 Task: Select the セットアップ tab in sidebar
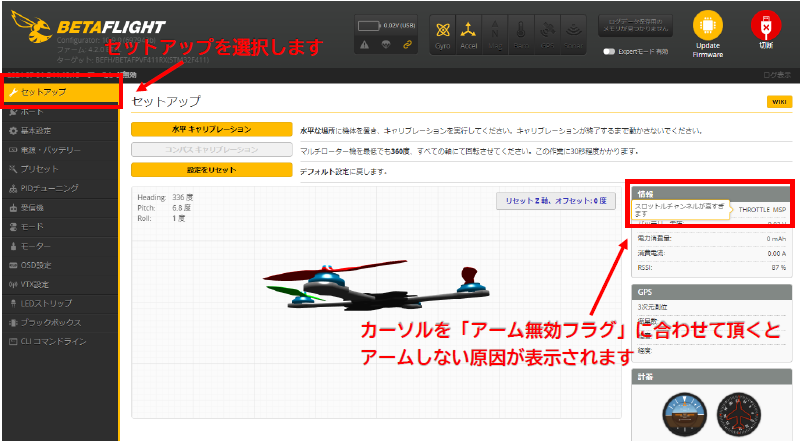60,92
